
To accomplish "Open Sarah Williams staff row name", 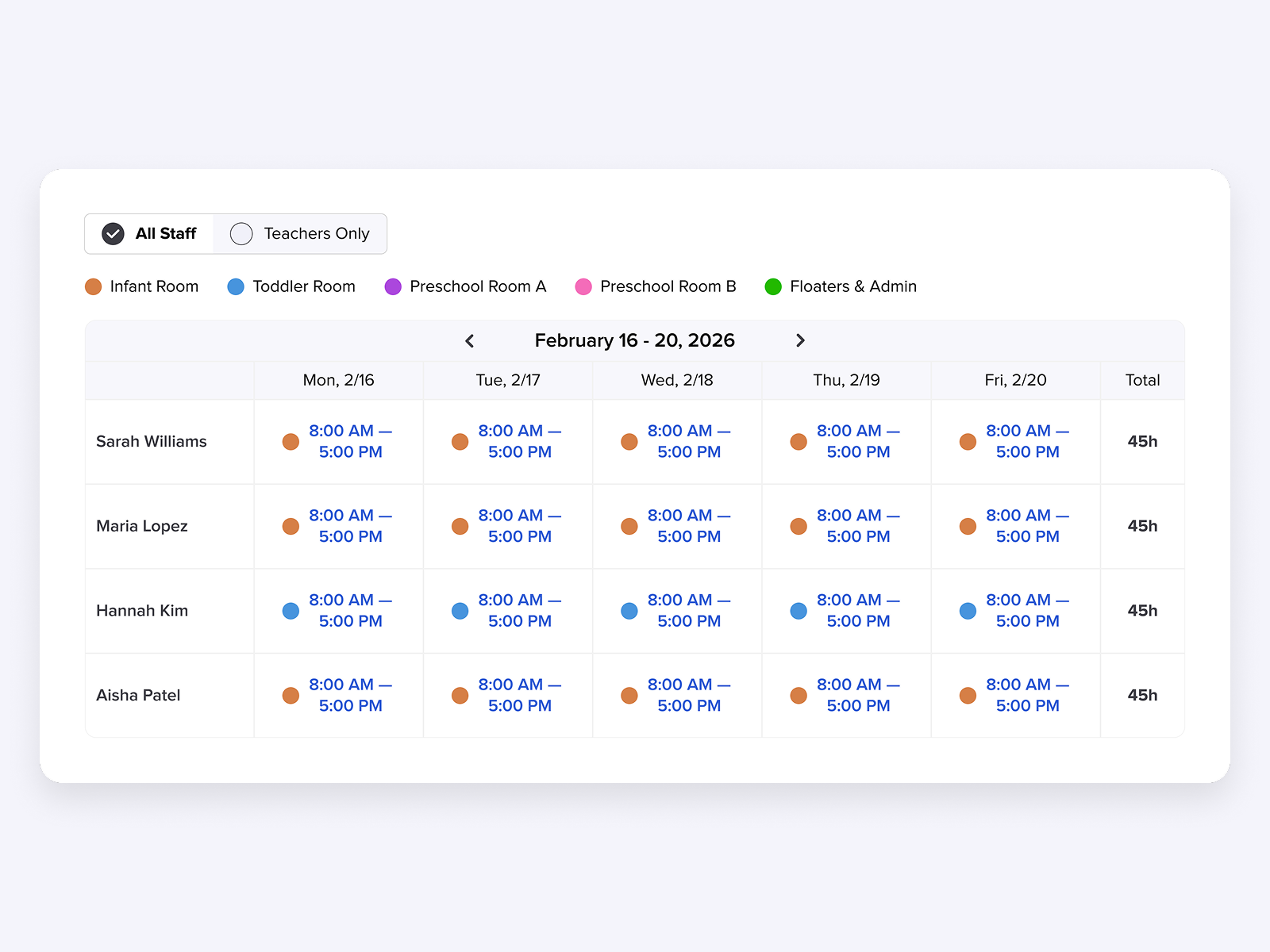I will pyautogui.click(x=152, y=441).
